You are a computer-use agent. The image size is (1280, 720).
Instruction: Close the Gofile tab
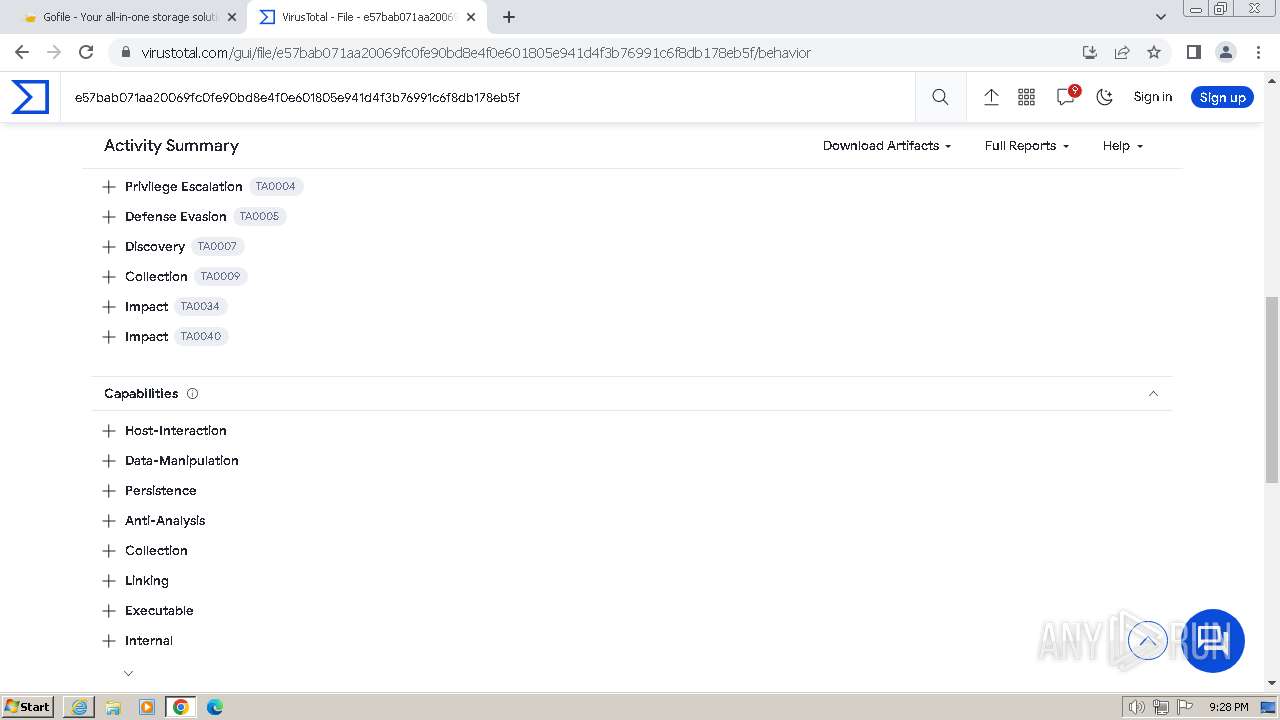pyautogui.click(x=232, y=17)
